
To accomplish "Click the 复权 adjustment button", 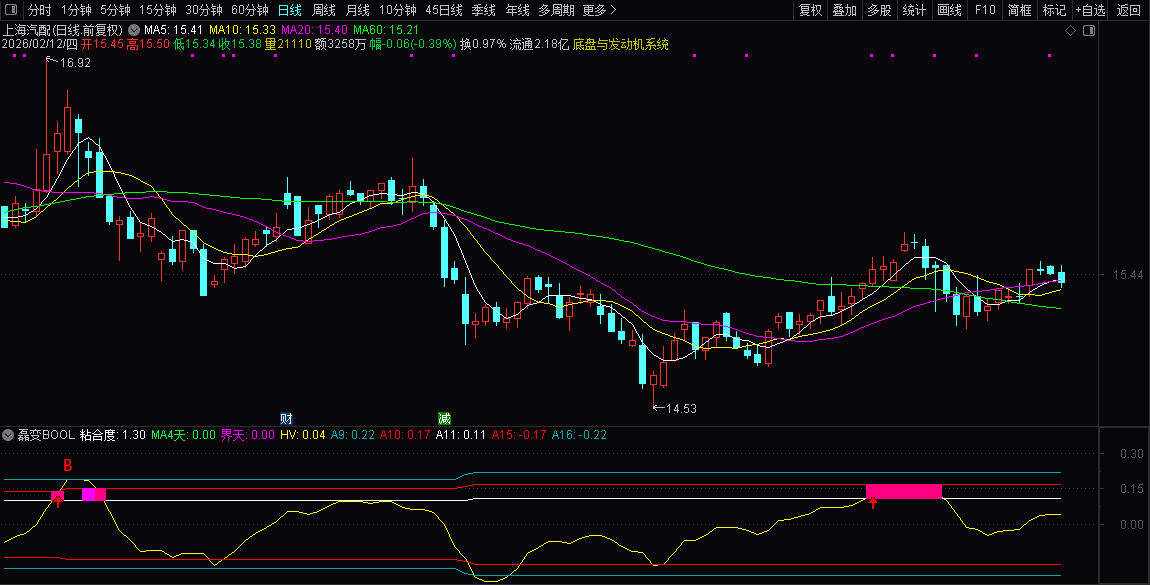I will pos(810,10).
